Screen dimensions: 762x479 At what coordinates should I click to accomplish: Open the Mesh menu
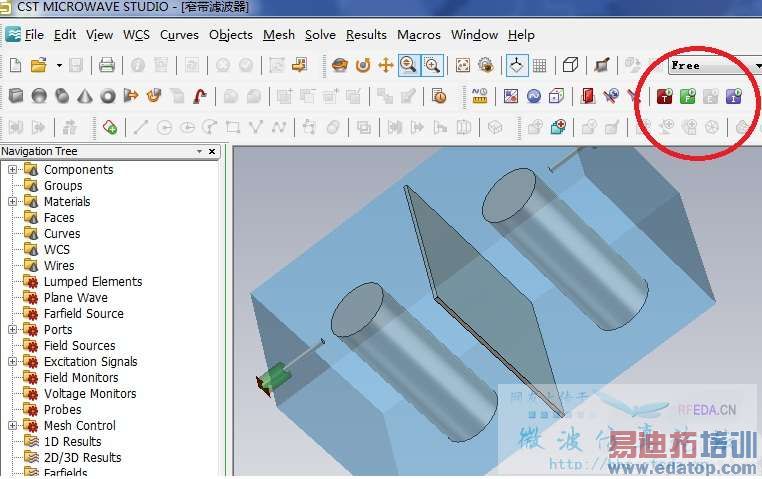coord(279,35)
